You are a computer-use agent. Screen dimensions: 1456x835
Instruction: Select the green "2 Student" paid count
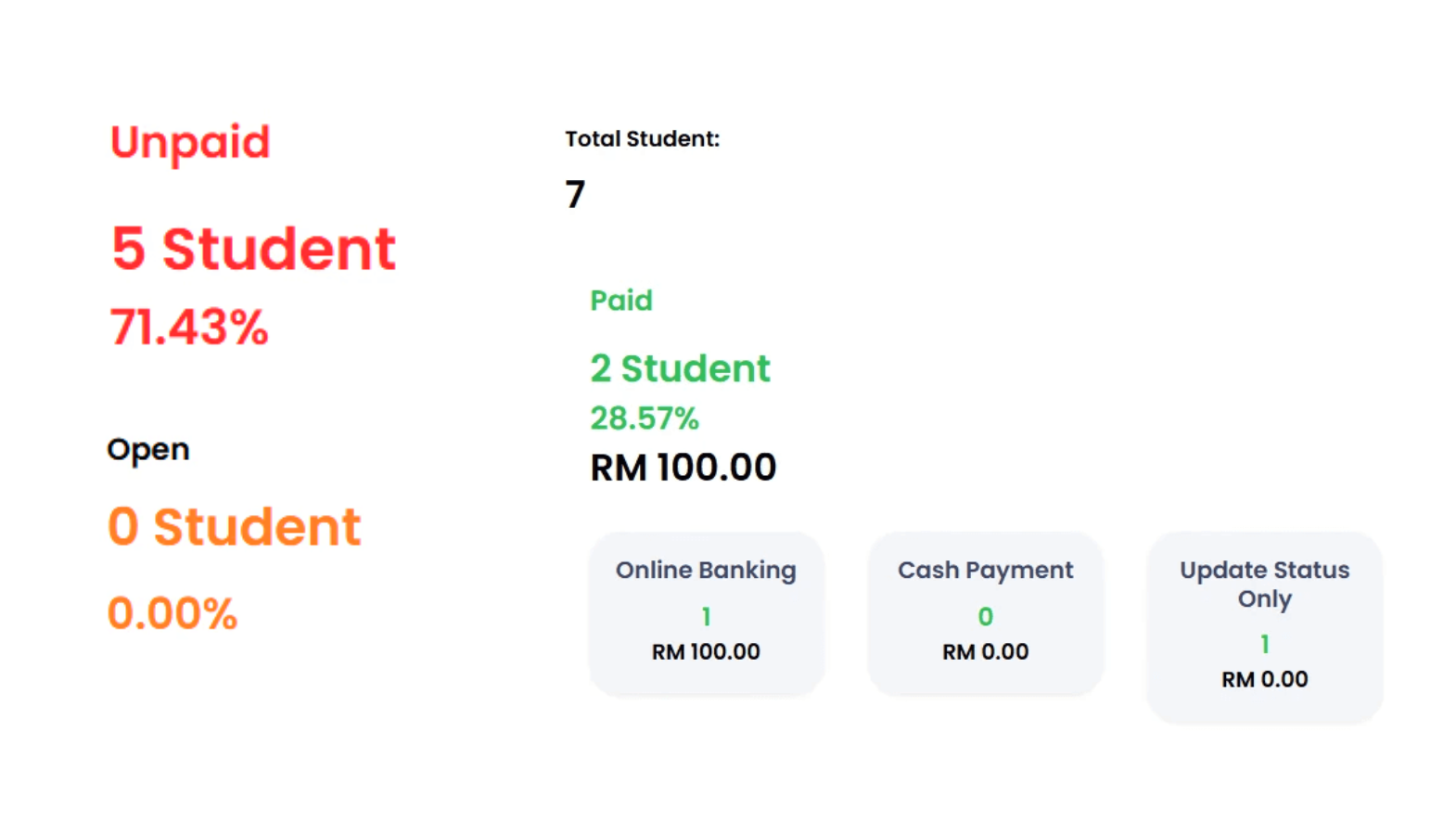pos(680,368)
